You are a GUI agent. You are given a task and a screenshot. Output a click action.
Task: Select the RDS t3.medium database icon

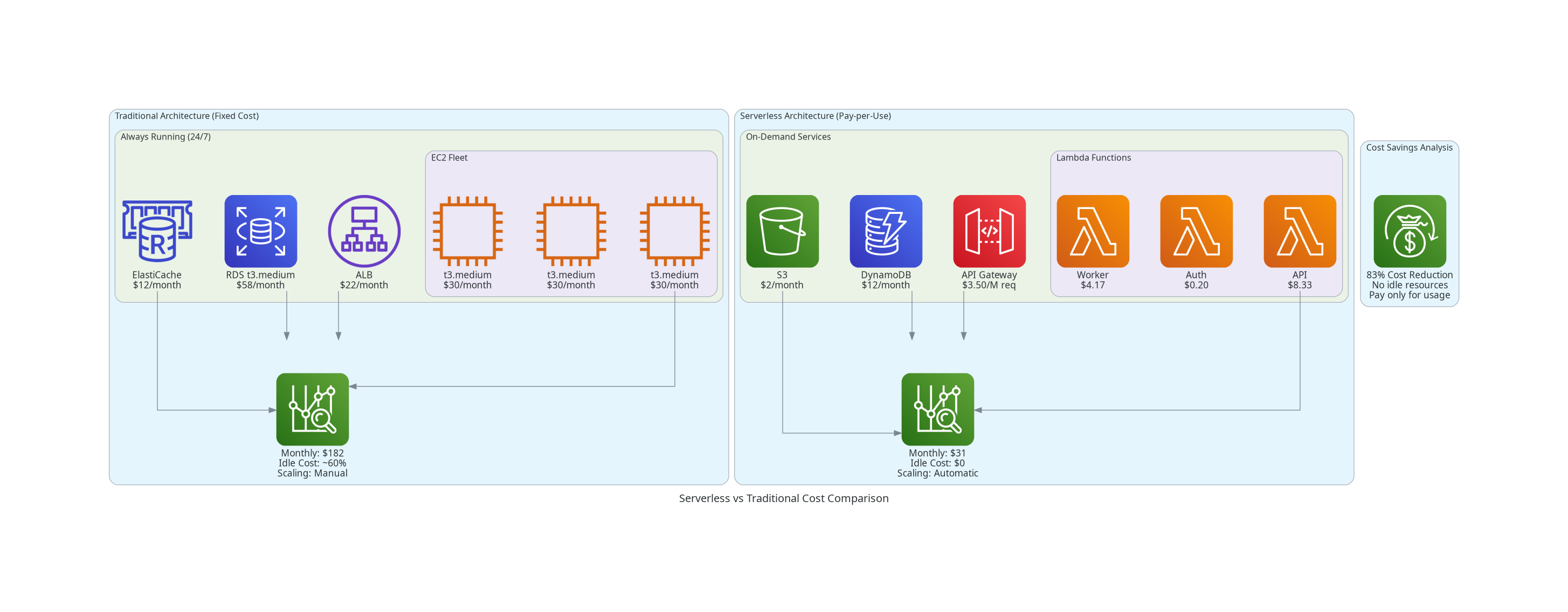(260, 231)
